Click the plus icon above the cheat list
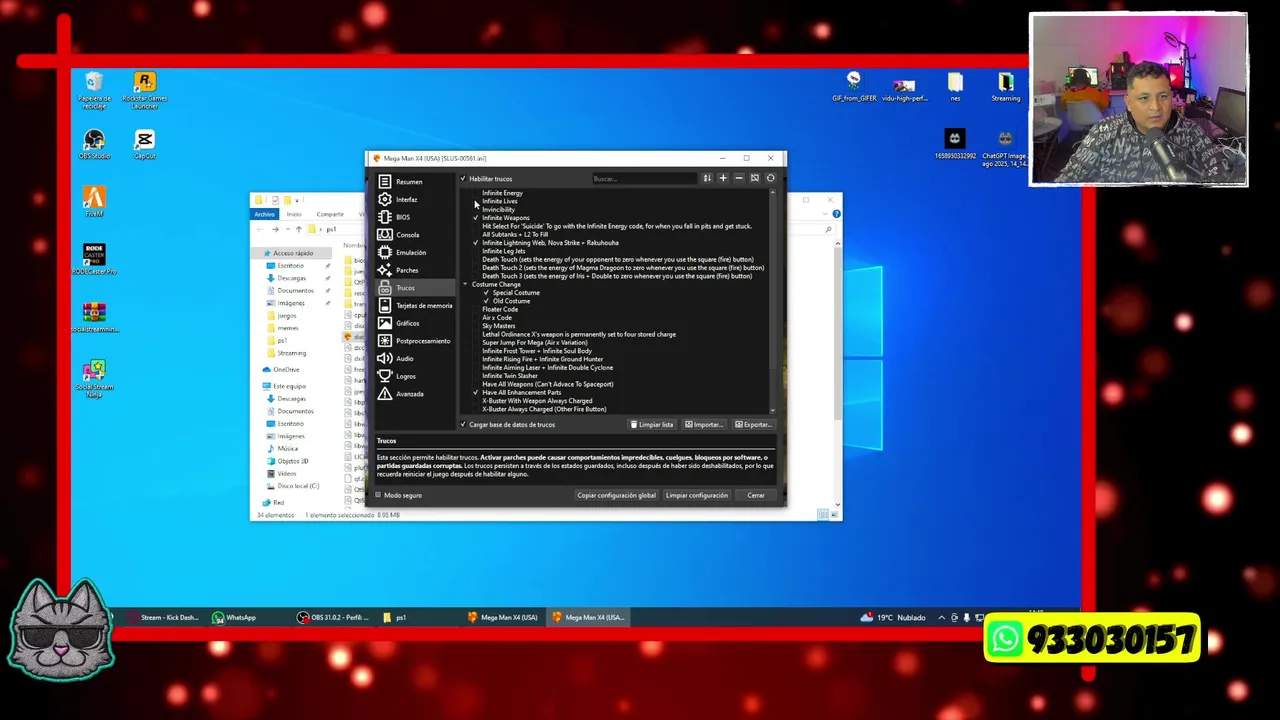The image size is (1280, 720). pyautogui.click(x=723, y=178)
